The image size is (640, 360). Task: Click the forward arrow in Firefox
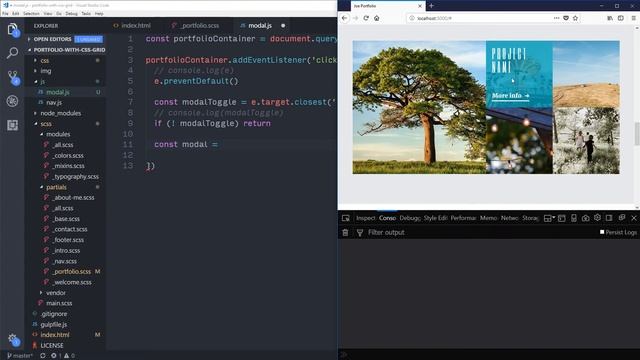point(355,18)
